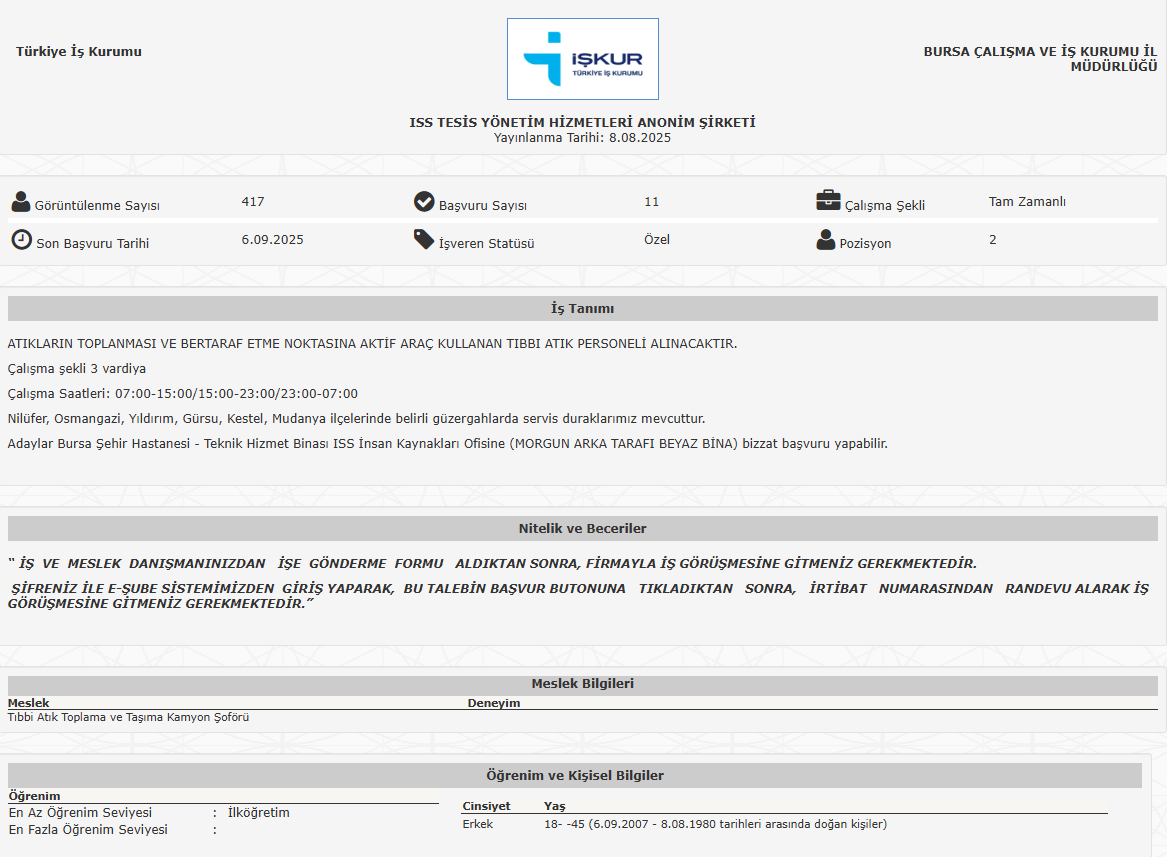
Task: Click the 'En Fazla Öğrenim Seviyesi' label
Action: tap(89, 829)
